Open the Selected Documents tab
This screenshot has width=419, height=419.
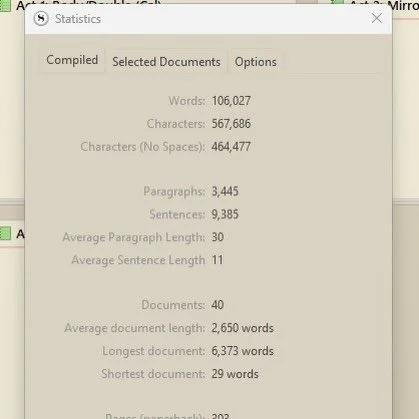166,62
